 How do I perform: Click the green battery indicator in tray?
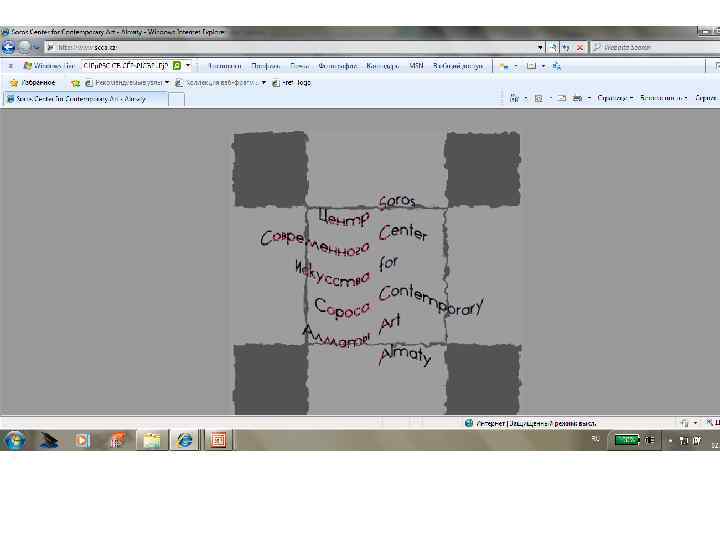click(x=627, y=440)
